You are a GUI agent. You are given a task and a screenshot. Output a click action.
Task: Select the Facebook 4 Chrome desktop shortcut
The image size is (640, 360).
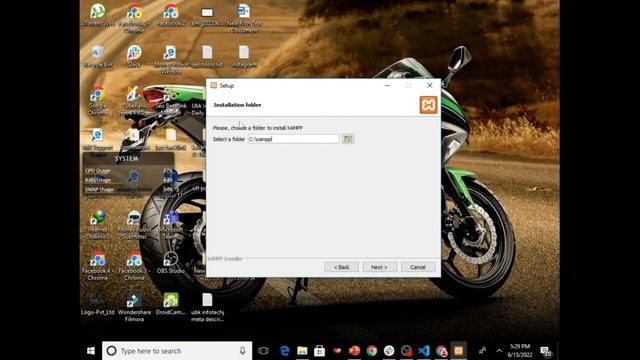click(98, 265)
